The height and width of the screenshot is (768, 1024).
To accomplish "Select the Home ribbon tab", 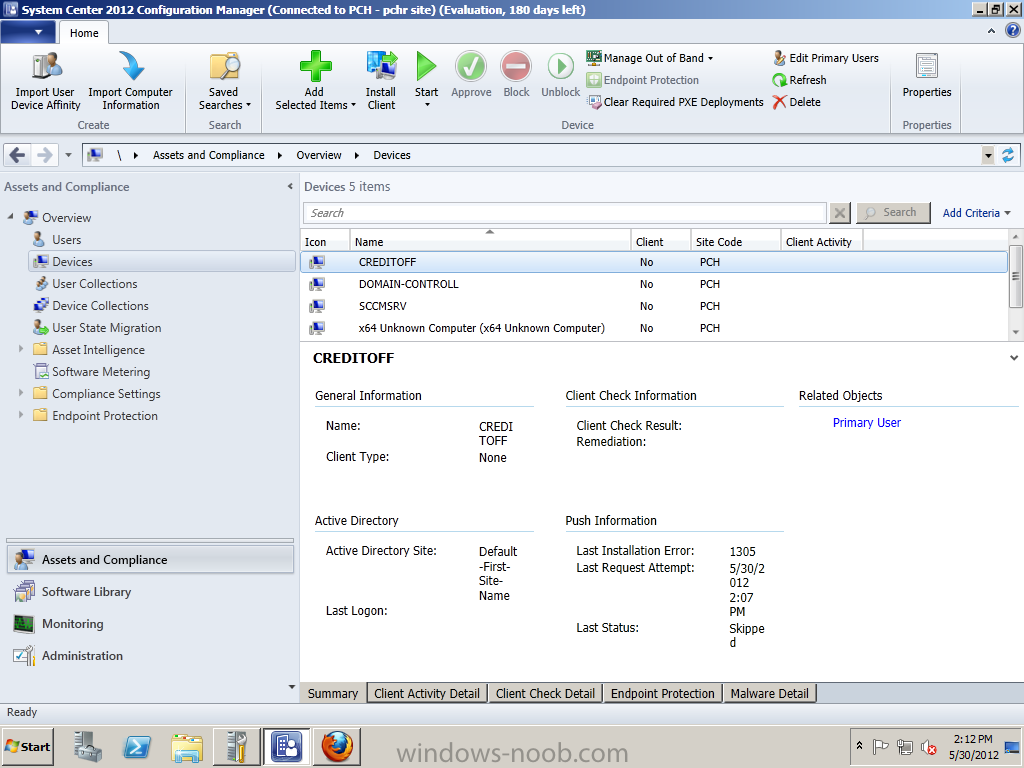I will [84, 33].
